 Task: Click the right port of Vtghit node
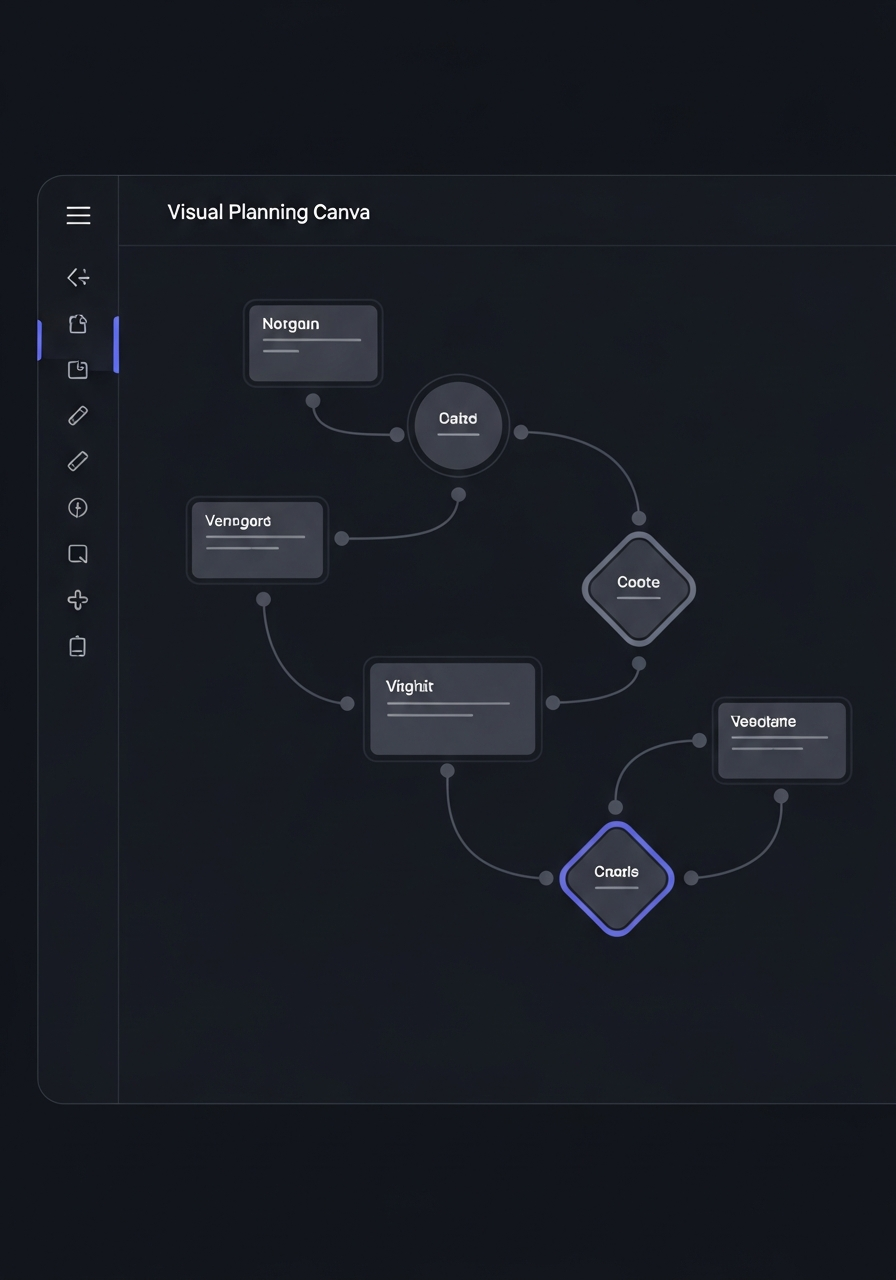[x=553, y=703]
